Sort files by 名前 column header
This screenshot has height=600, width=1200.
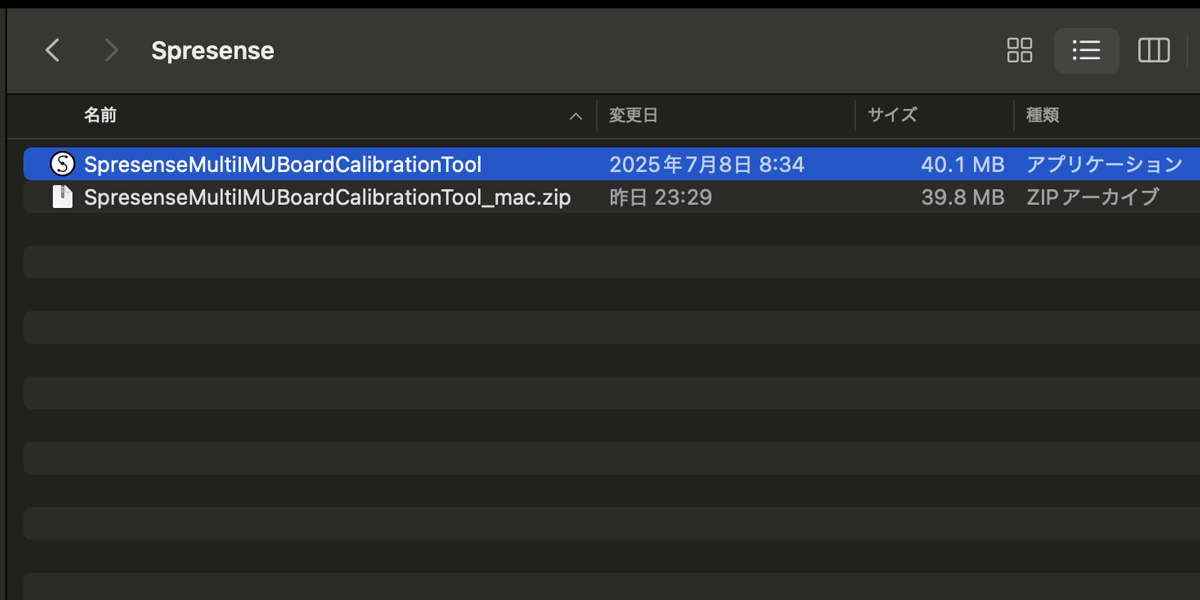100,116
